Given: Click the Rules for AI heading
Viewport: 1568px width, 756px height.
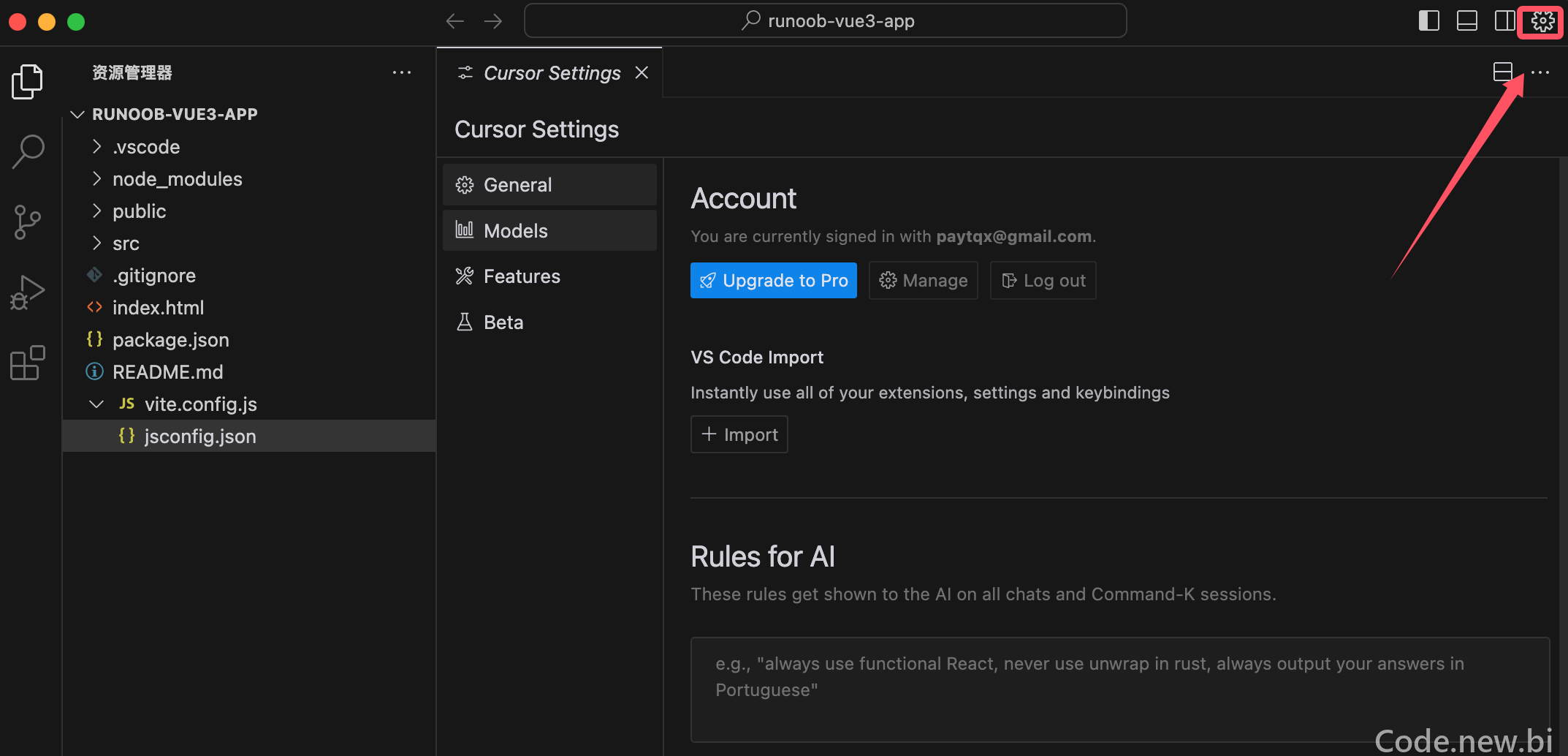Looking at the screenshot, I should point(763,557).
